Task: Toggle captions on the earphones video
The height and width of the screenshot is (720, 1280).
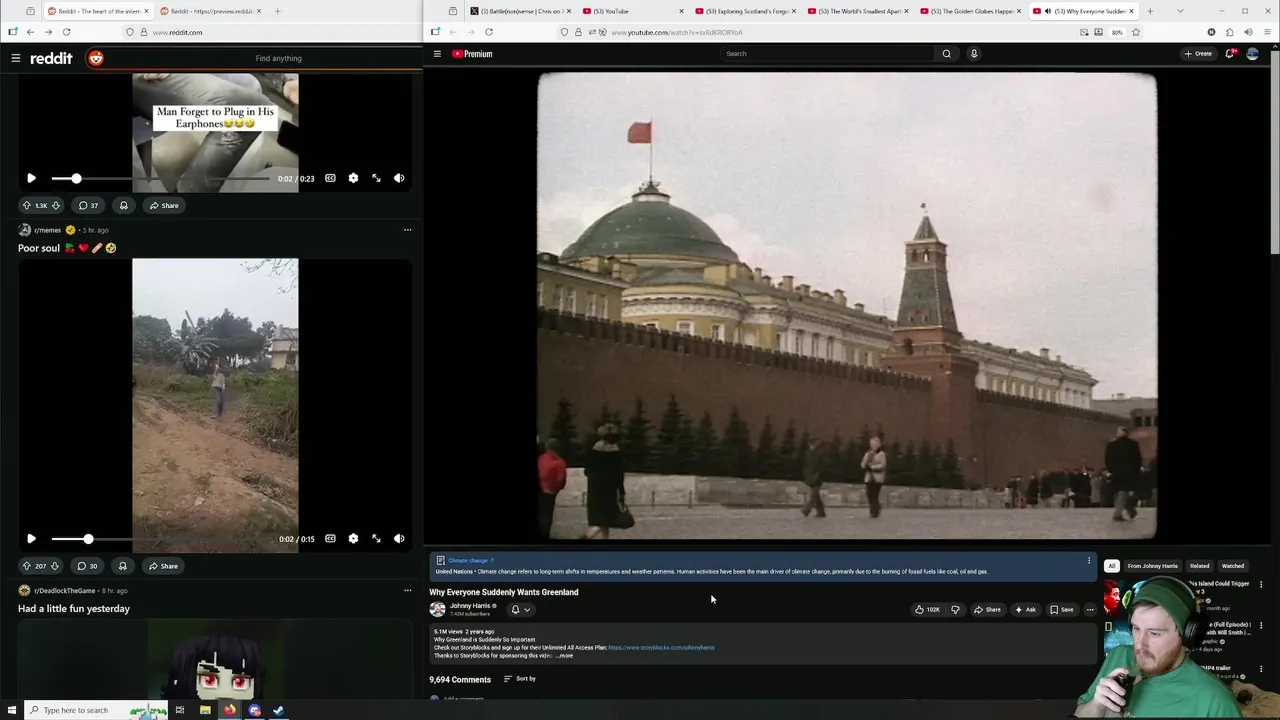Action: point(330,178)
